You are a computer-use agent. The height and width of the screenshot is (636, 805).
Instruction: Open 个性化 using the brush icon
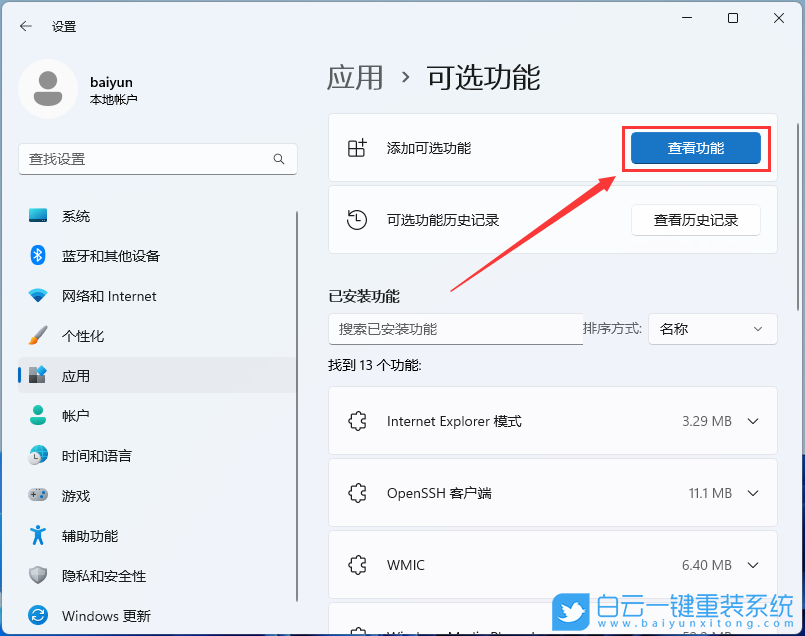point(37,335)
